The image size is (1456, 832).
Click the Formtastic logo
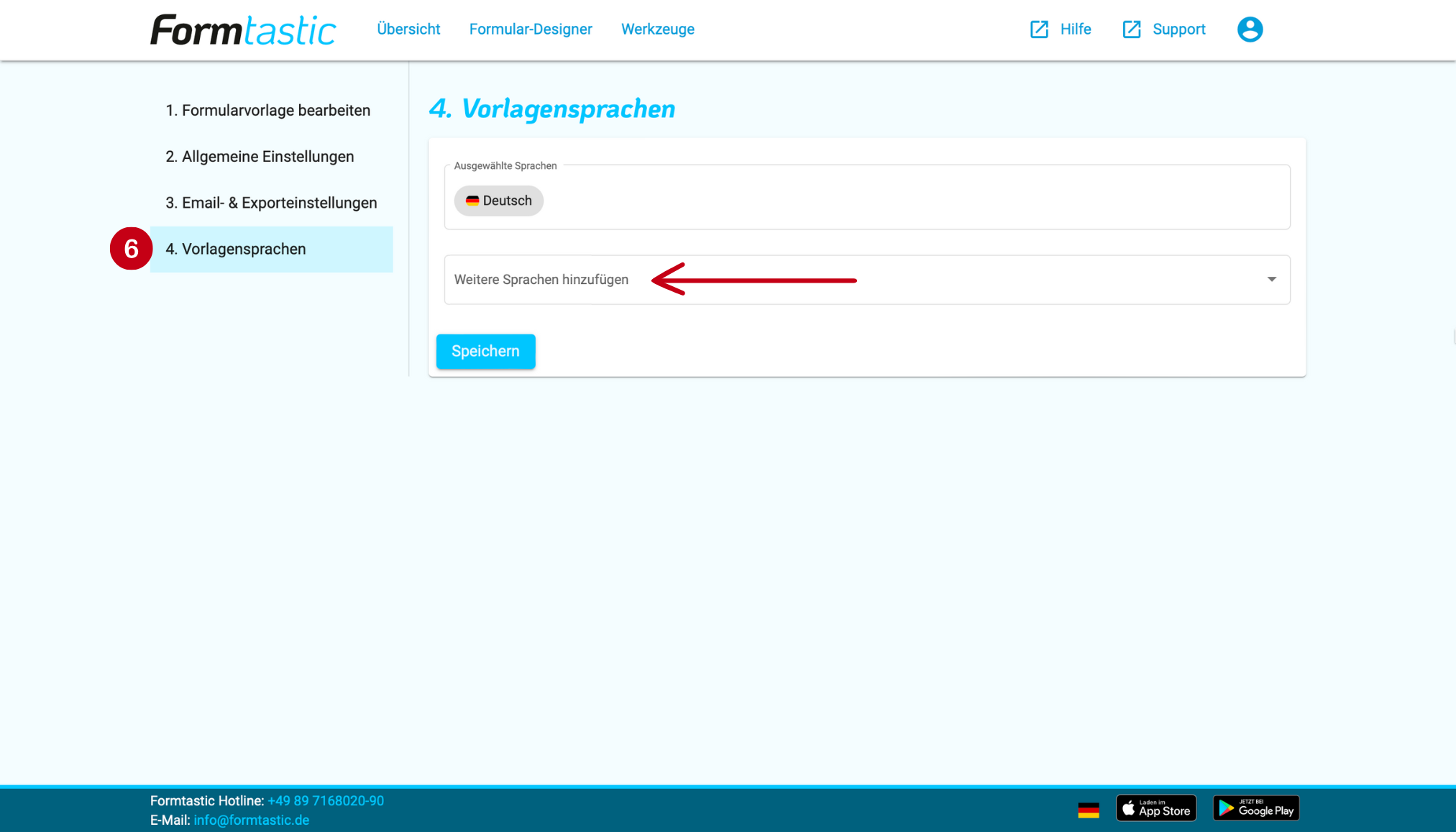[x=243, y=29]
